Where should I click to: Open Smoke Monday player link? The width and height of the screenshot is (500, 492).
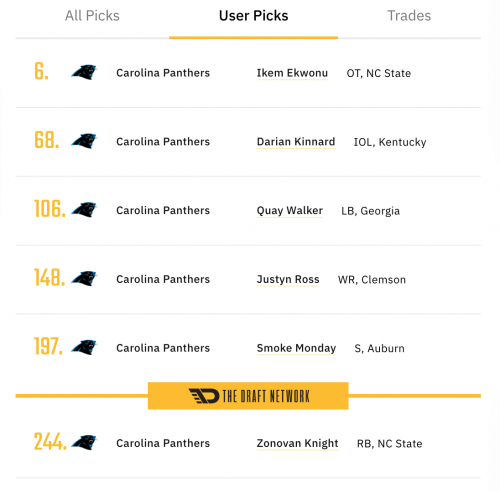point(296,348)
